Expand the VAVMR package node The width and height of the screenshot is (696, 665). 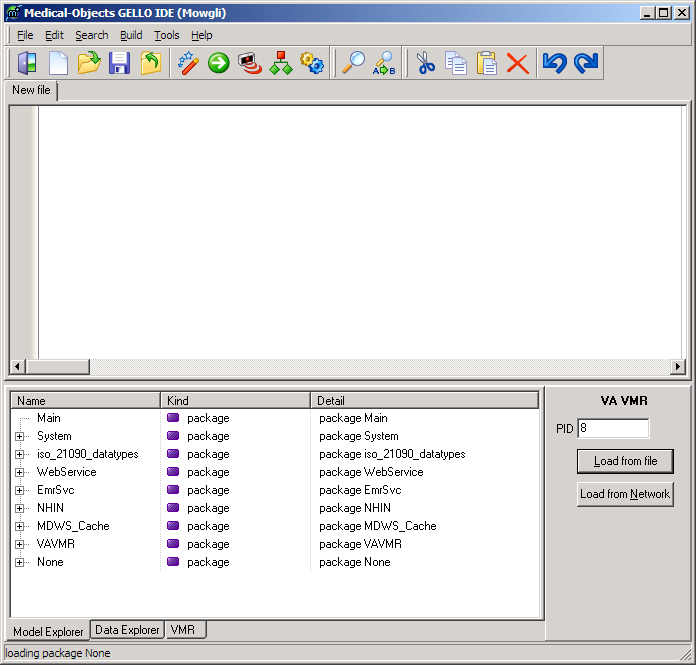pyautogui.click(x=20, y=544)
